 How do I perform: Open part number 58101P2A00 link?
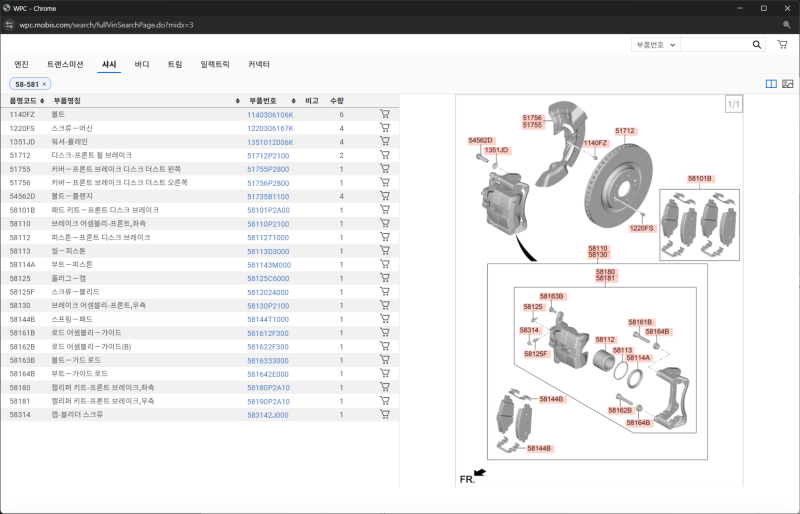[x=268, y=210]
